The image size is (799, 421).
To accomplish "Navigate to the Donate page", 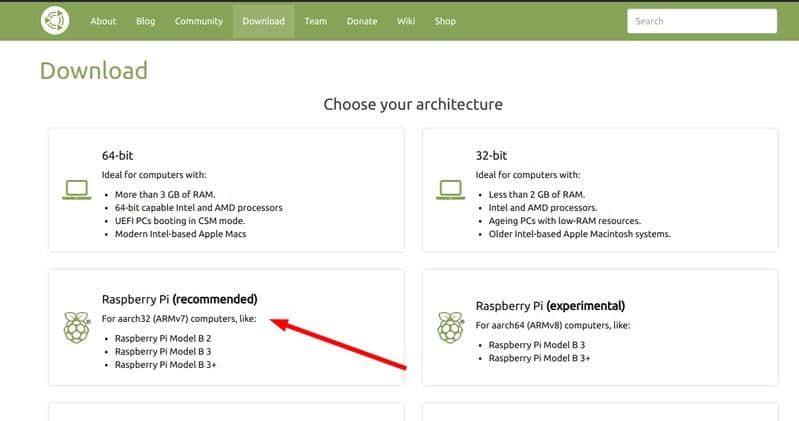I will click(361, 21).
